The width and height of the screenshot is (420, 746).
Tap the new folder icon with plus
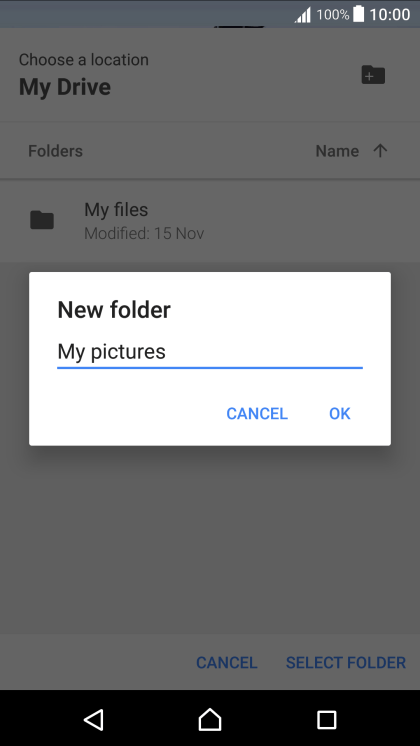tap(373, 75)
